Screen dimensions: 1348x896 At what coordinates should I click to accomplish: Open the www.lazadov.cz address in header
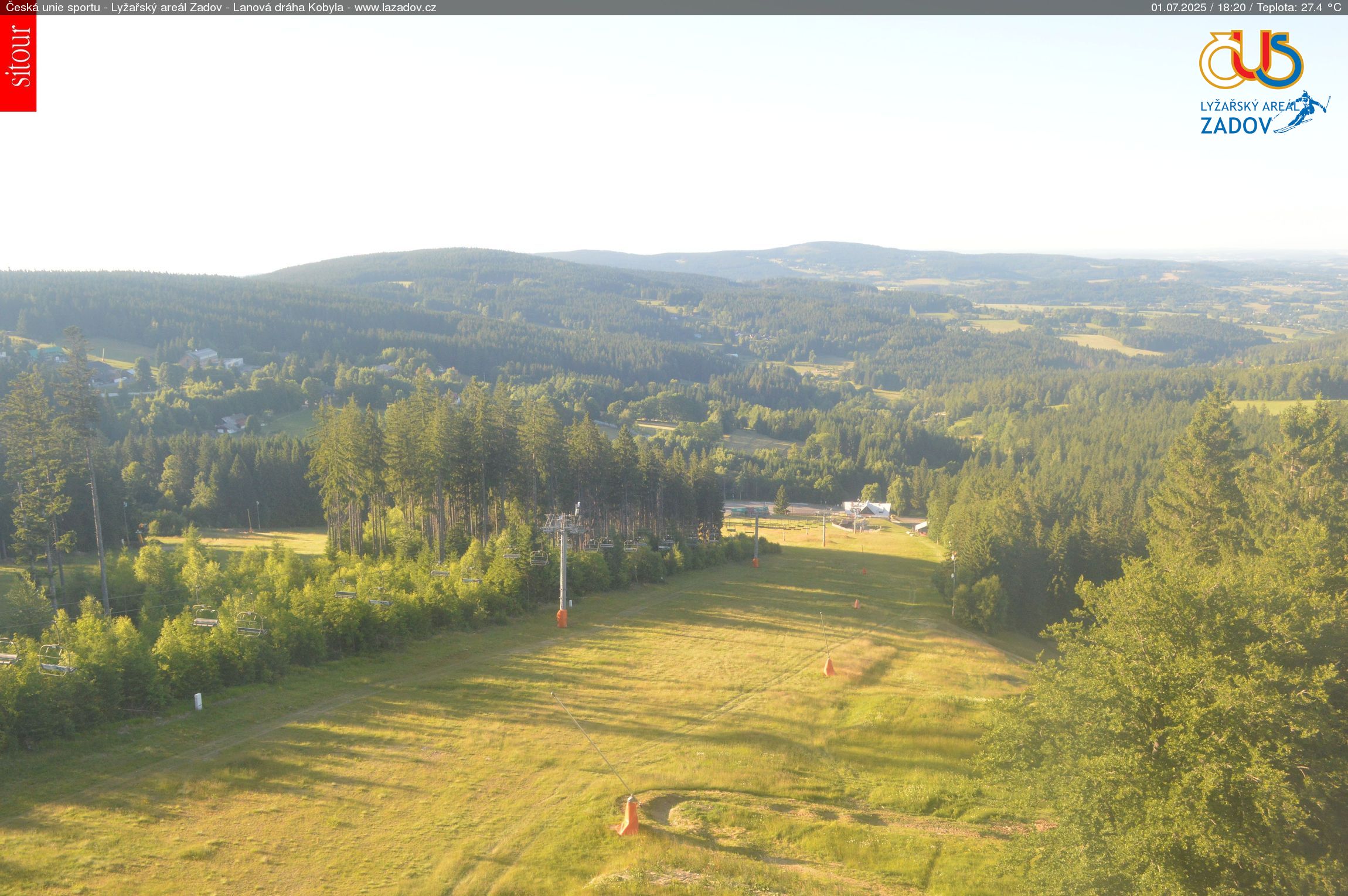click(x=395, y=7)
